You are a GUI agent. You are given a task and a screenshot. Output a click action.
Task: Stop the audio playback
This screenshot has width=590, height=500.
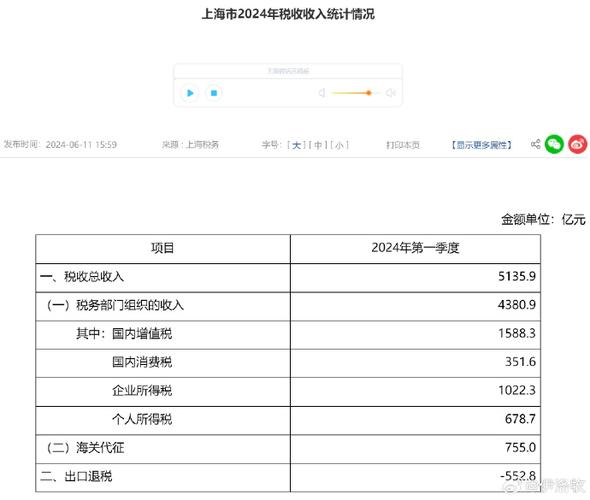pyautogui.click(x=214, y=93)
